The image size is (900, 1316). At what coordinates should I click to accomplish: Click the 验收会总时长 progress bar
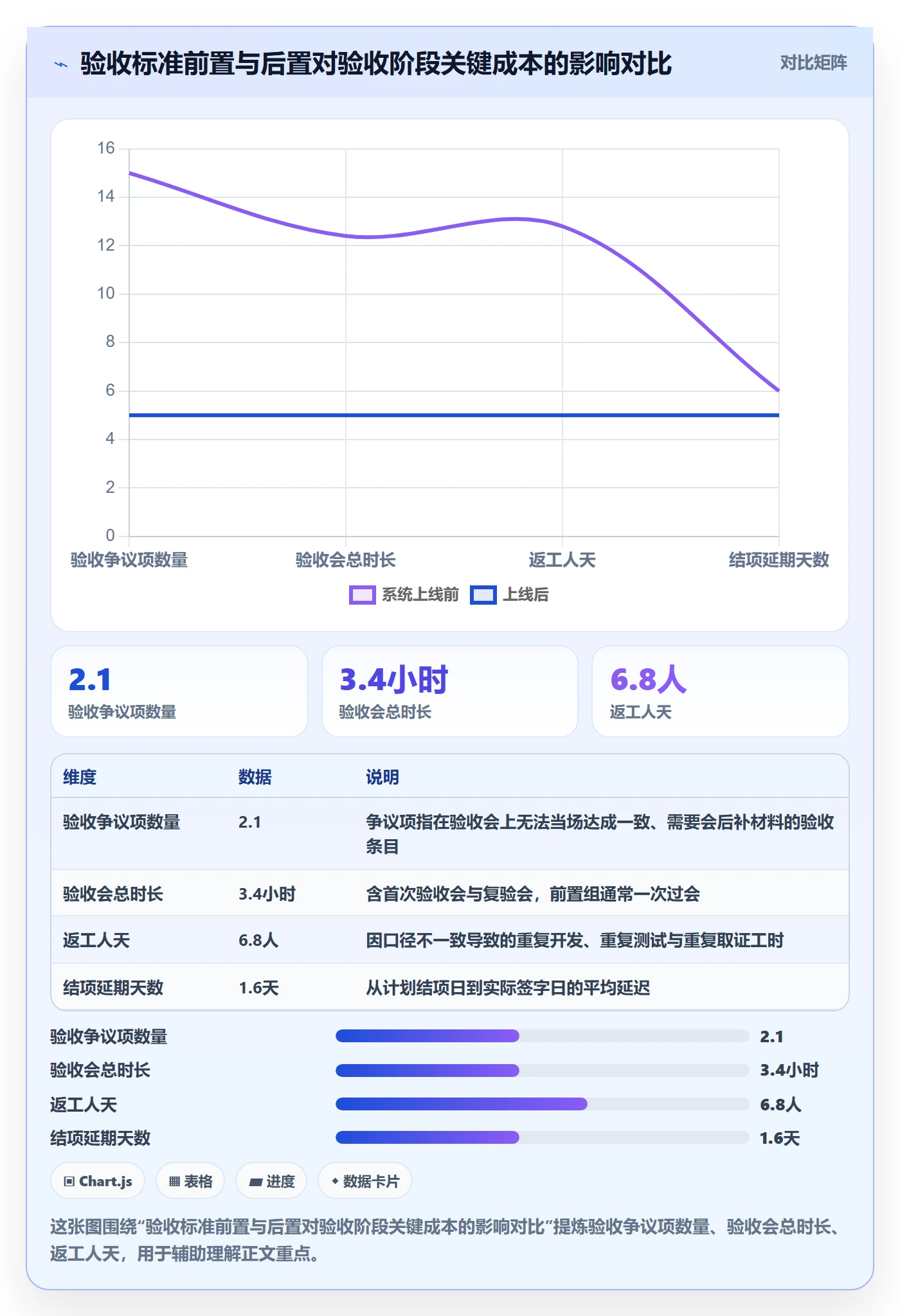coord(542,1070)
